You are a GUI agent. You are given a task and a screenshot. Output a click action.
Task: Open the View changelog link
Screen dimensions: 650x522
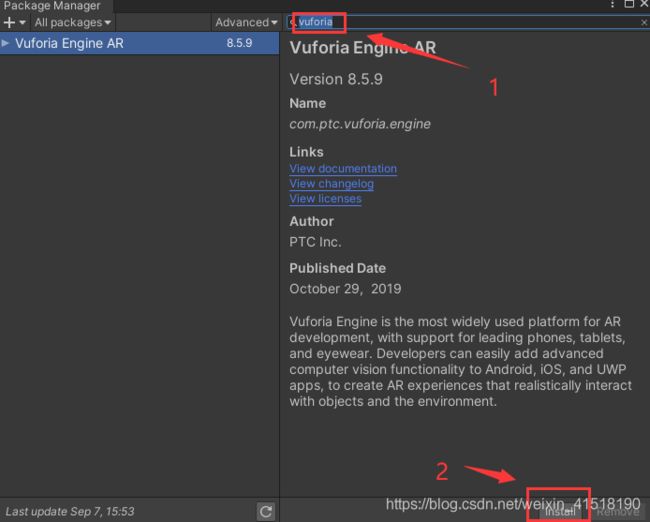331,184
